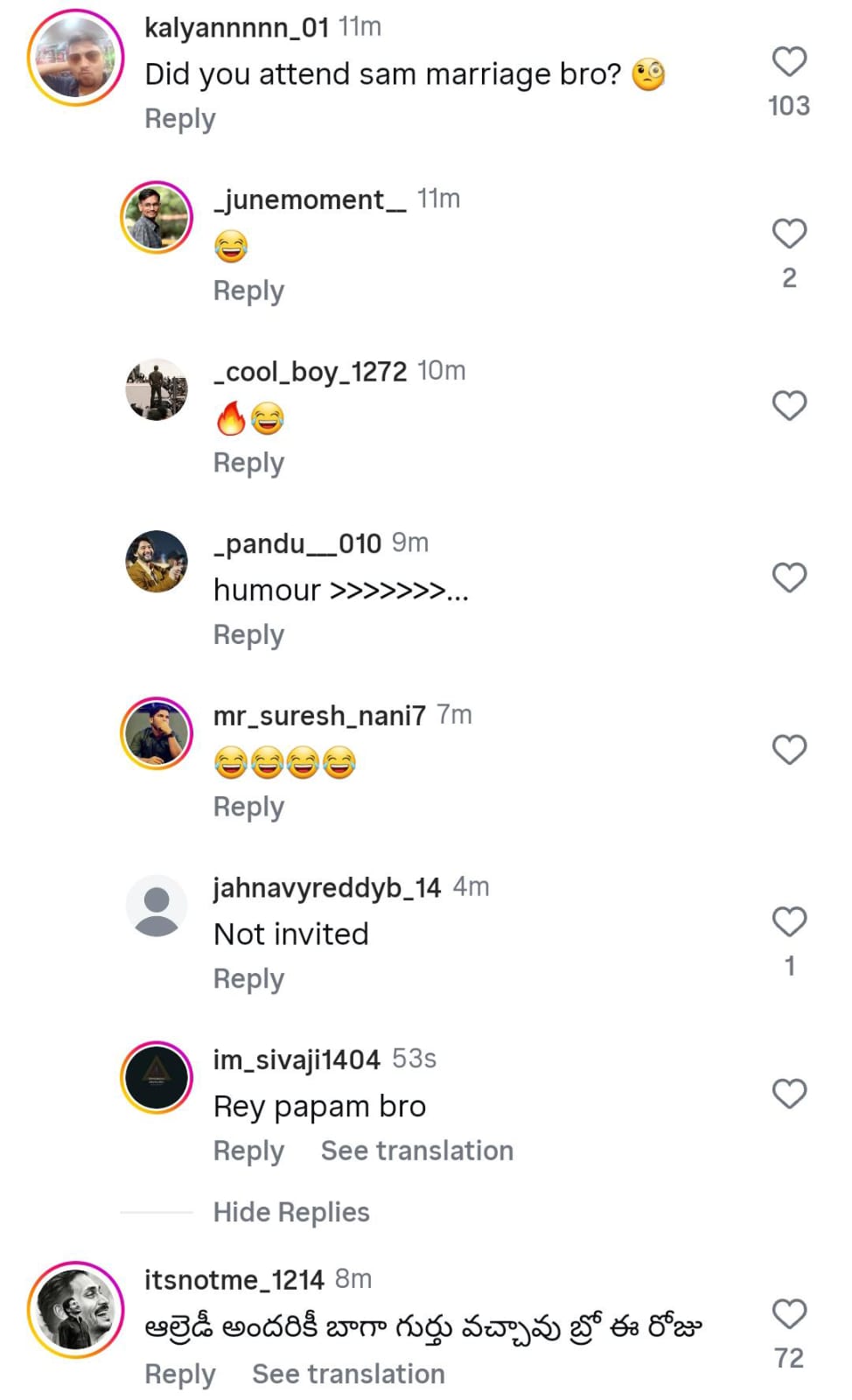The height and width of the screenshot is (1400, 852).
Task: Like _pandu__010's humour comment
Action: pos(788,577)
